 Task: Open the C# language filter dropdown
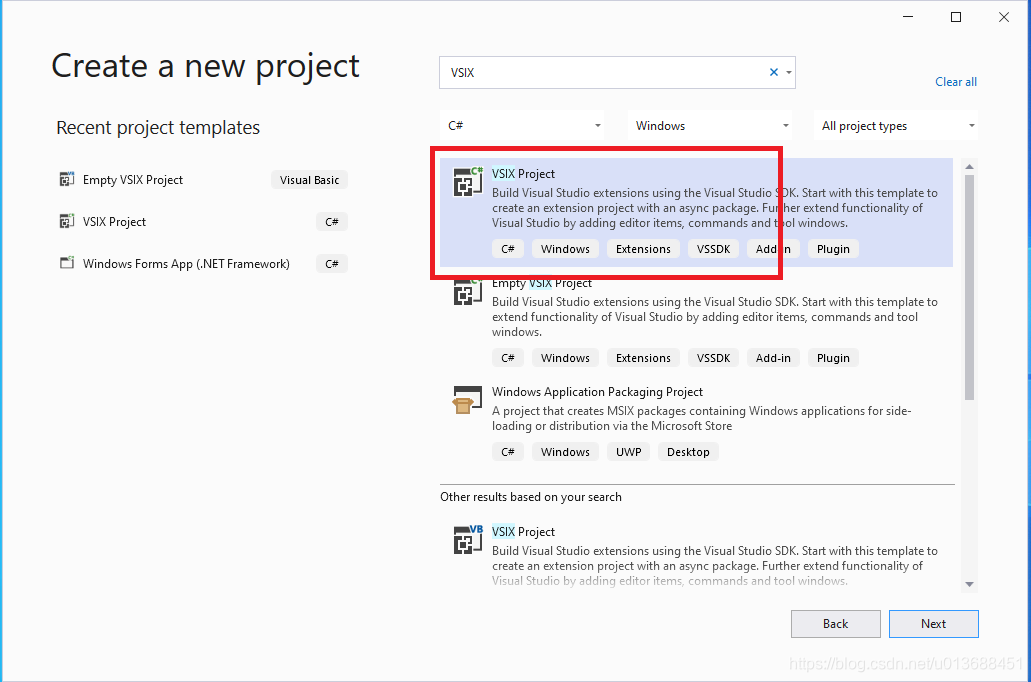pos(521,126)
